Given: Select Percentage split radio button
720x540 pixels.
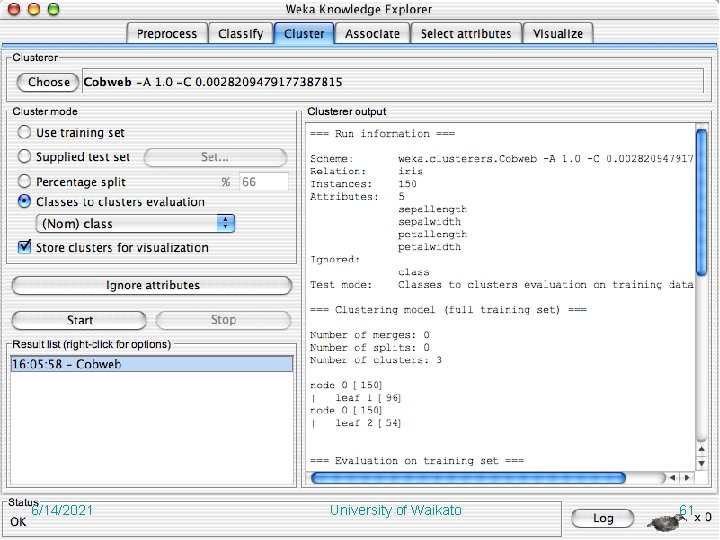Looking at the screenshot, I should pos(24,181).
